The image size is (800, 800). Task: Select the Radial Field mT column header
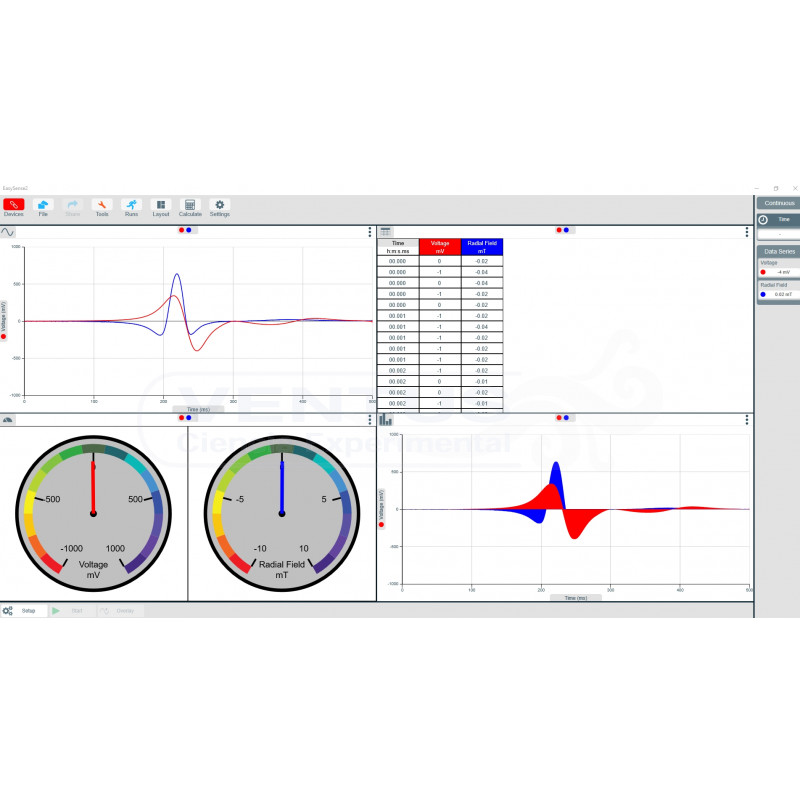pos(483,247)
